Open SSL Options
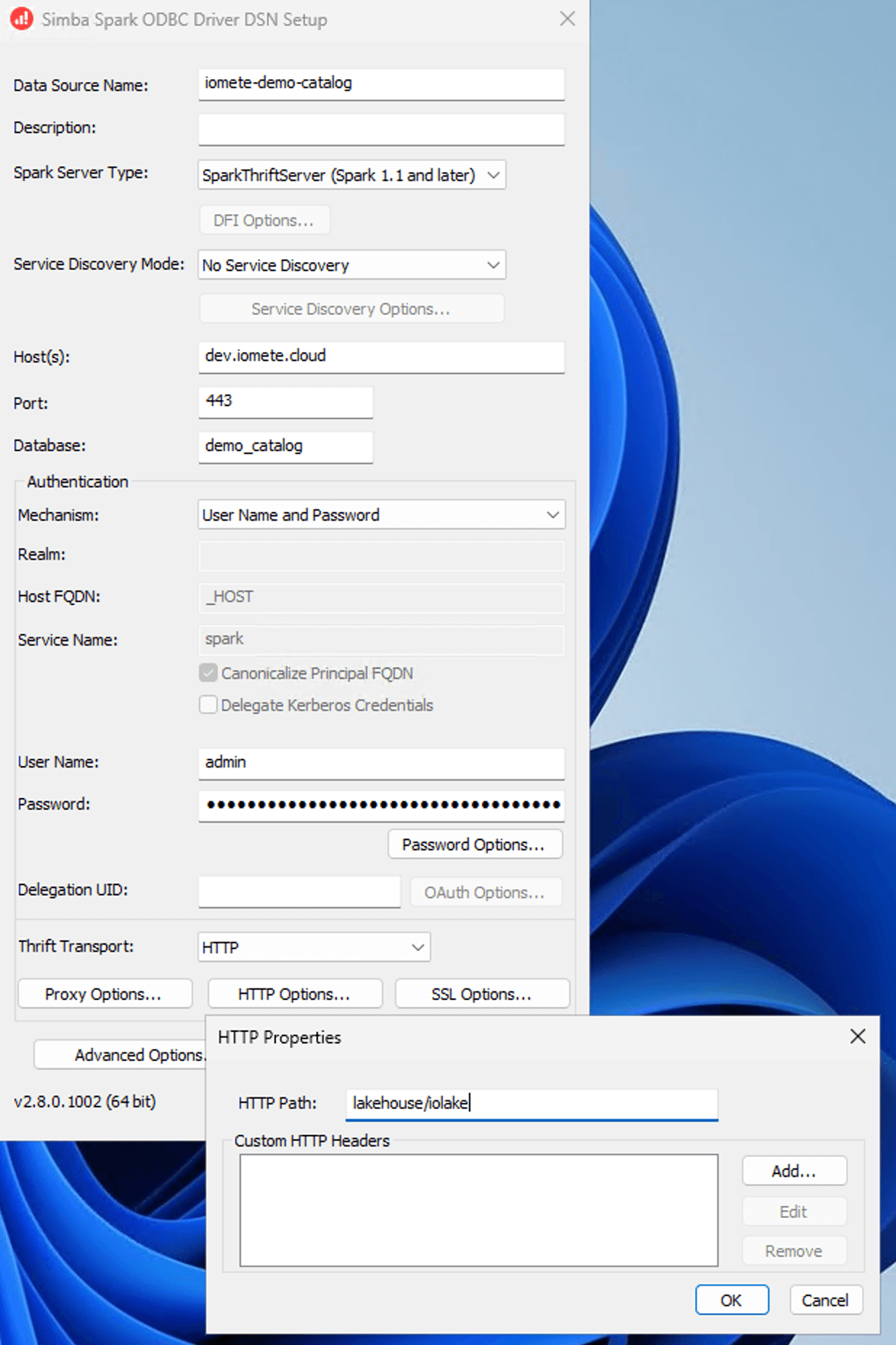 [x=482, y=993]
